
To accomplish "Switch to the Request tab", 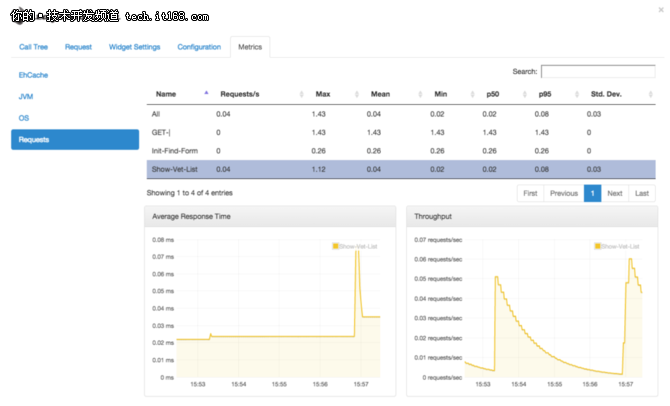I will (x=78, y=47).
